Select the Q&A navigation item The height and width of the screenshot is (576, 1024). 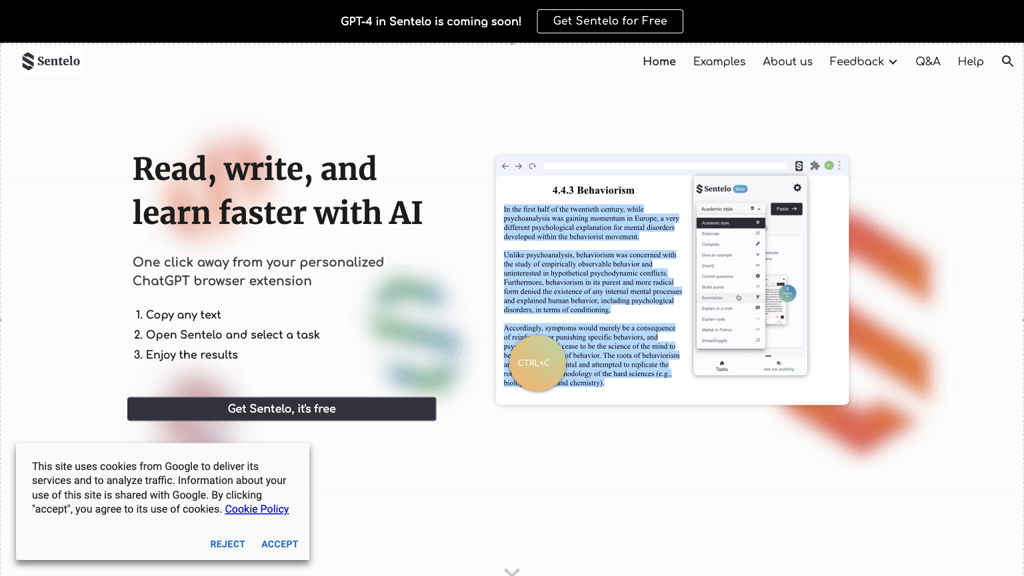click(x=928, y=61)
